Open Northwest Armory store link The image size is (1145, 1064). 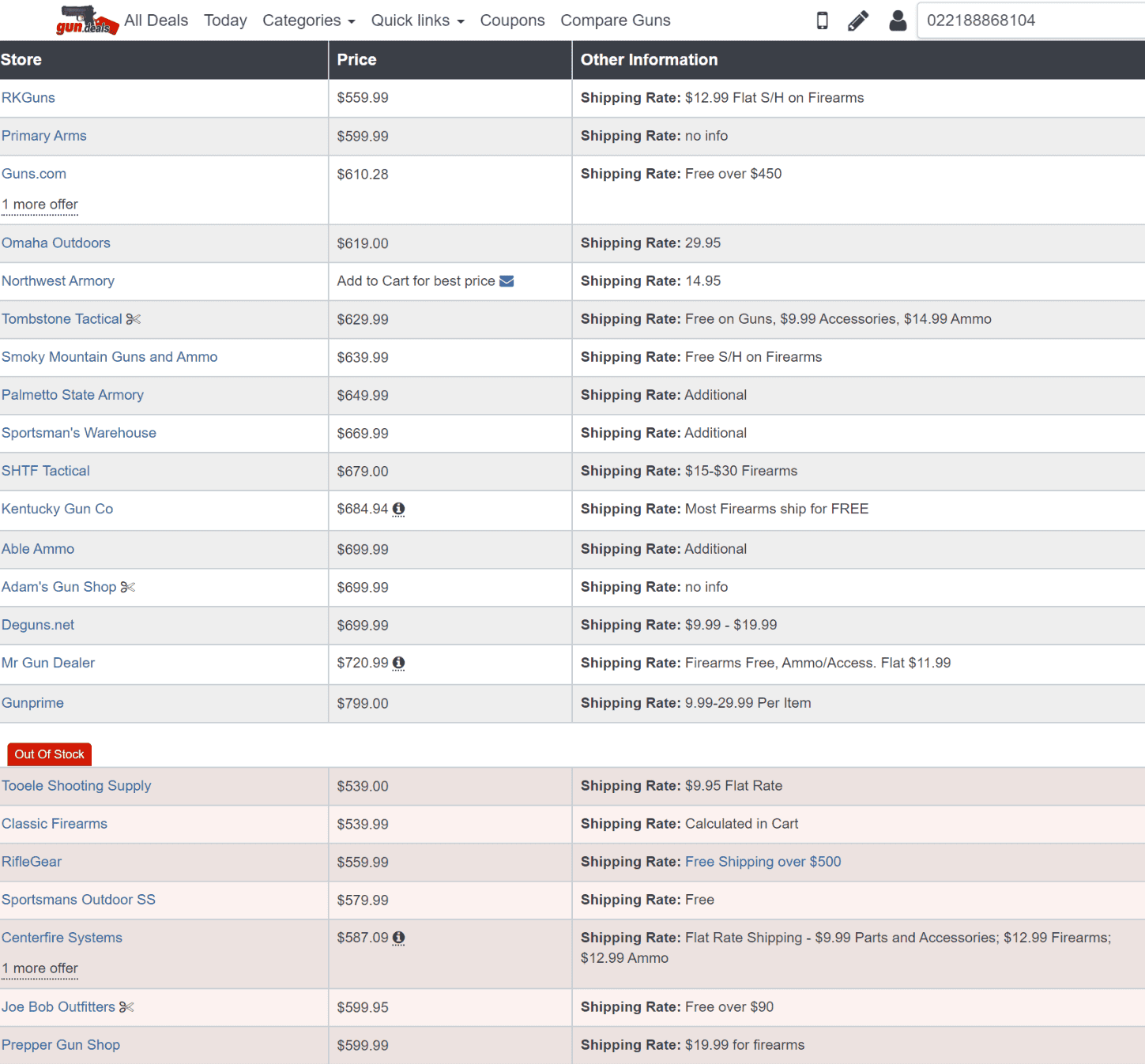point(58,281)
